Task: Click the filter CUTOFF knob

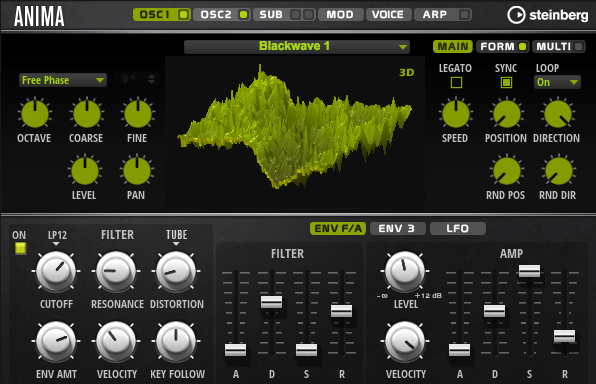Action: pos(56,271)
